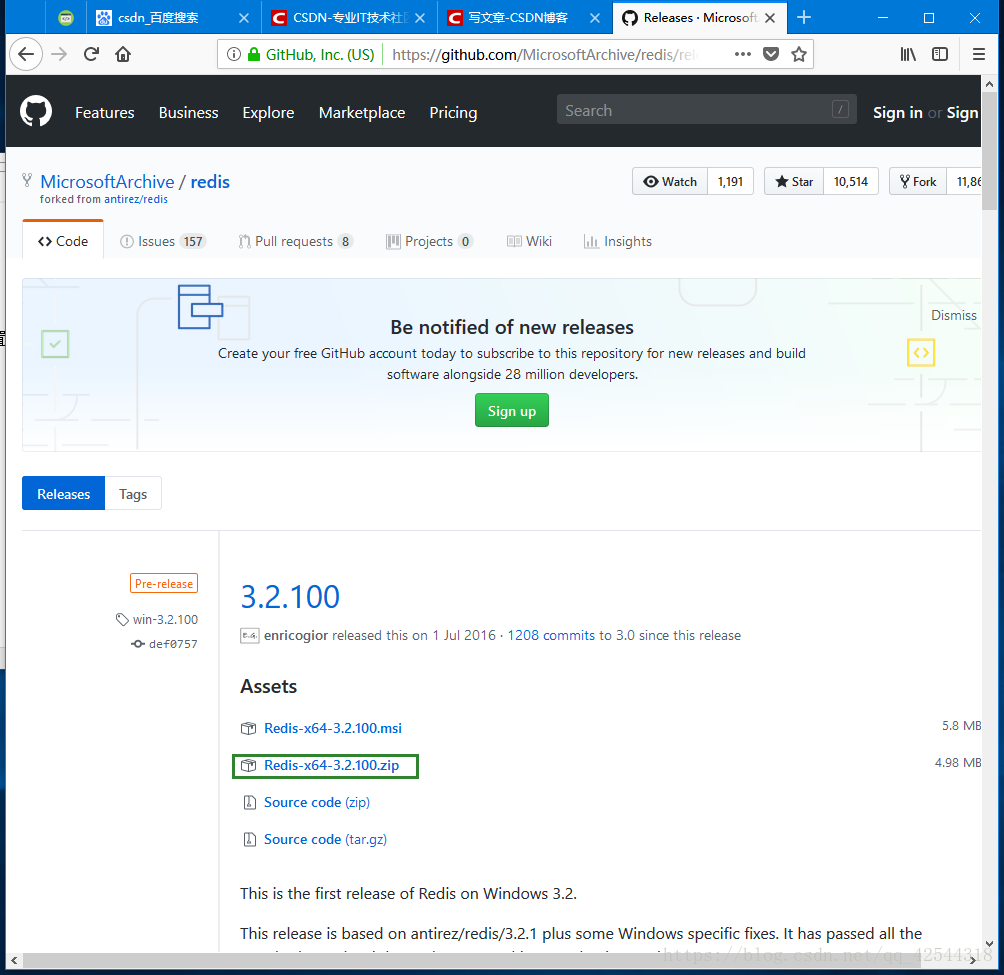Open Pricing in GitHub header
Image resolution: width=1004 pixels, height=975 pixels.
coord(453,113)
